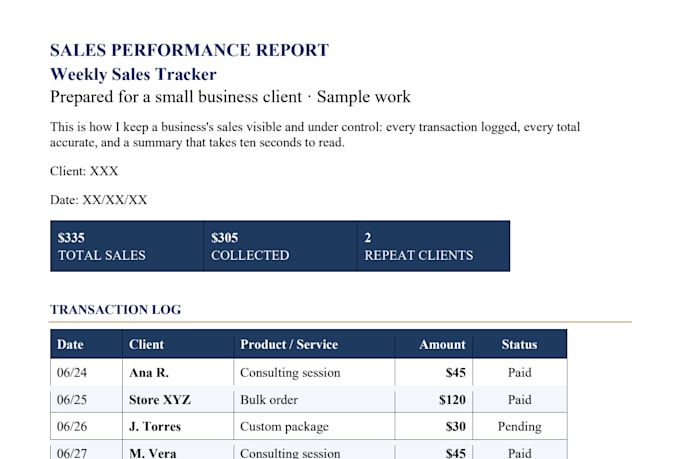
Task: Click the 06/24 date cell
Action: (x=86, y=372)
